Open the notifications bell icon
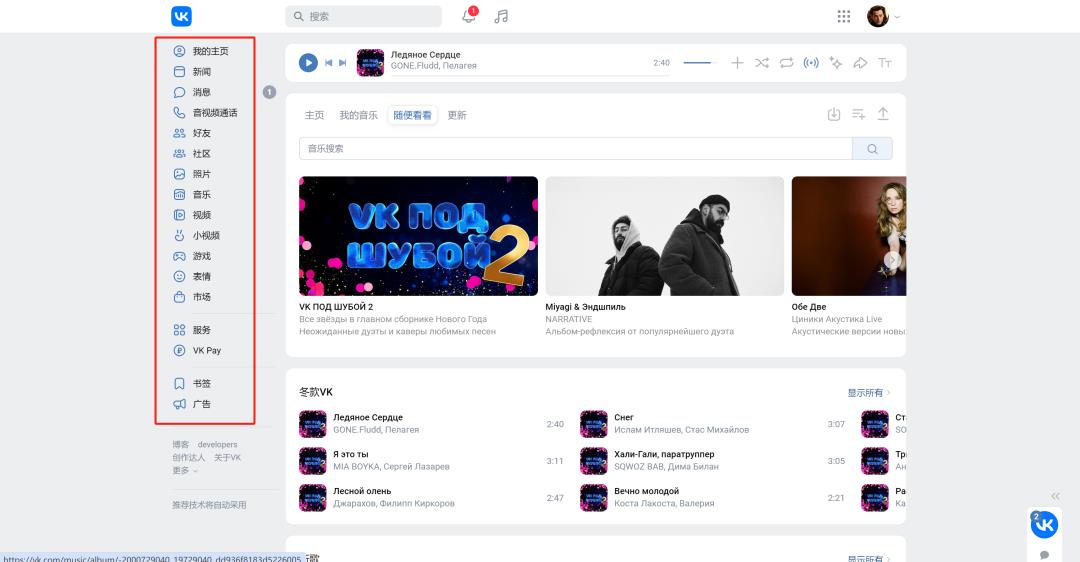Image resolution: width=1080 pixels, height=562 pixels. (x=469, y=16)
